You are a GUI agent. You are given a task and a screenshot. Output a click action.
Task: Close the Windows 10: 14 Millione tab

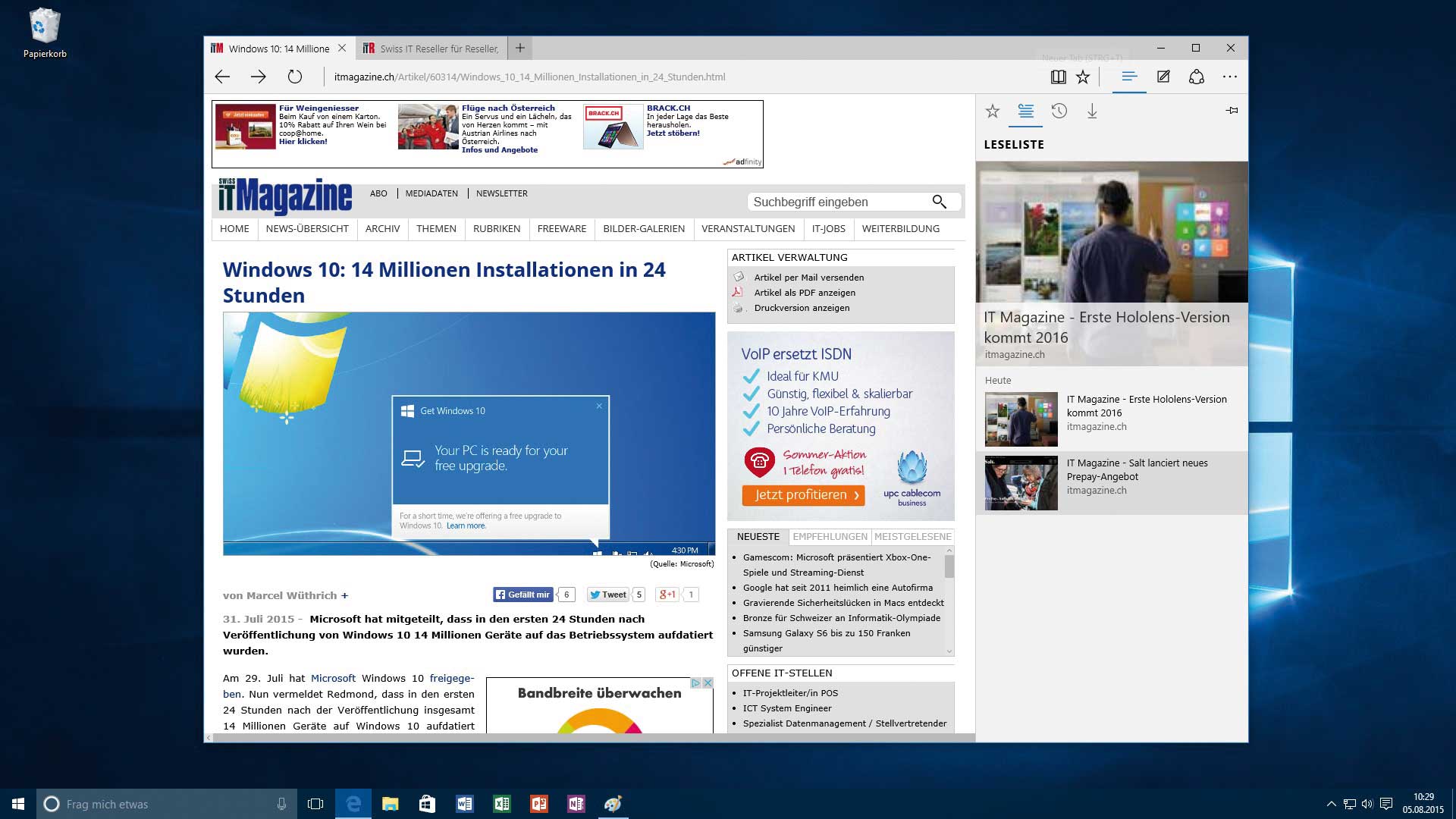[x=342, y=48]
